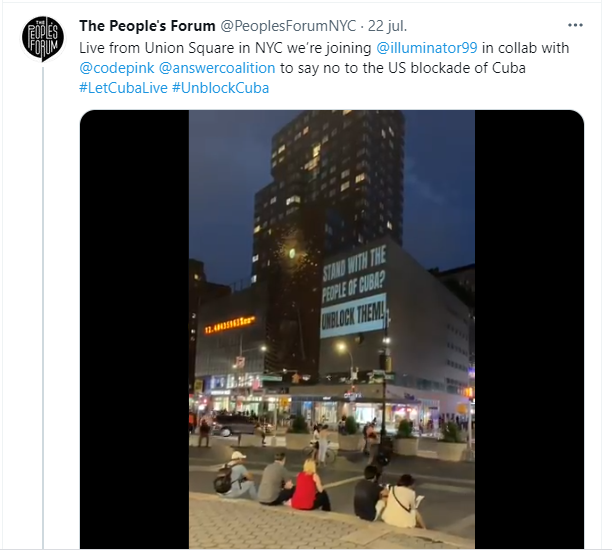Click the black right letterbox area of the video
Screen dimensions: 612x552
[529, 329]
